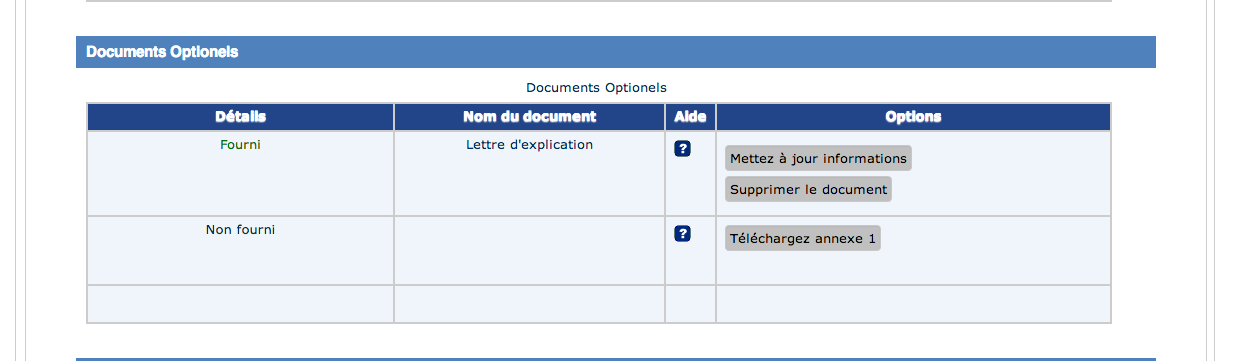Click empty Nom du document cell in last row
1239x361 pixels.
tap(530, 304)
